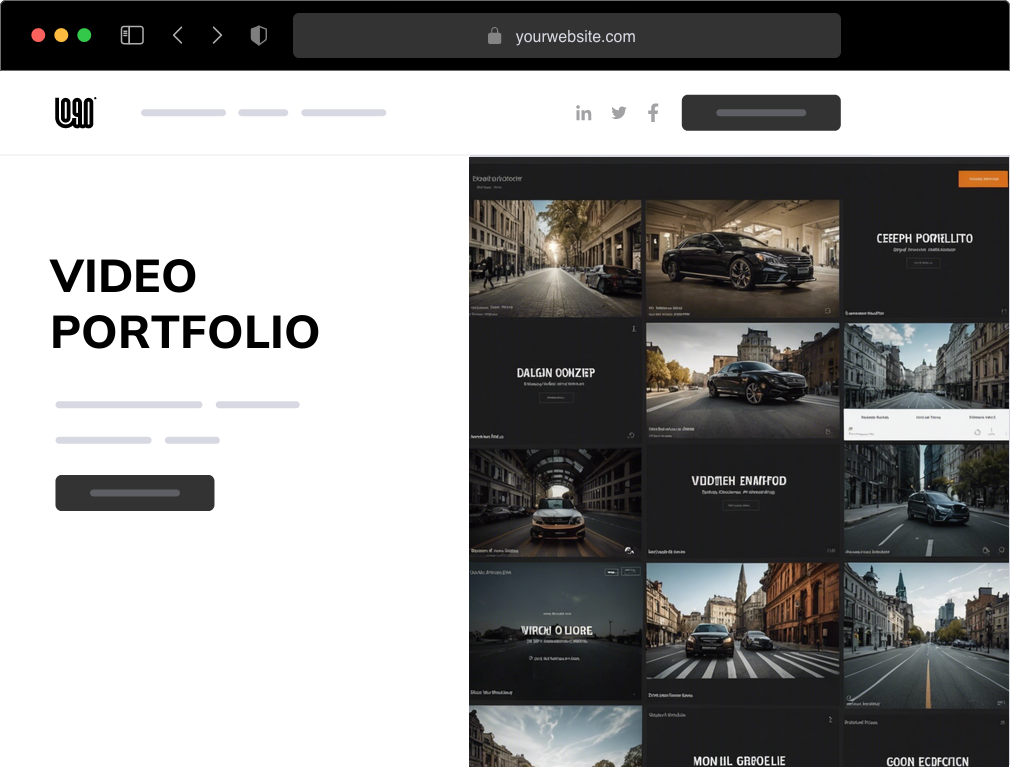Go back using the browser back arrow

pyautogui.click(x=177, y=34)
